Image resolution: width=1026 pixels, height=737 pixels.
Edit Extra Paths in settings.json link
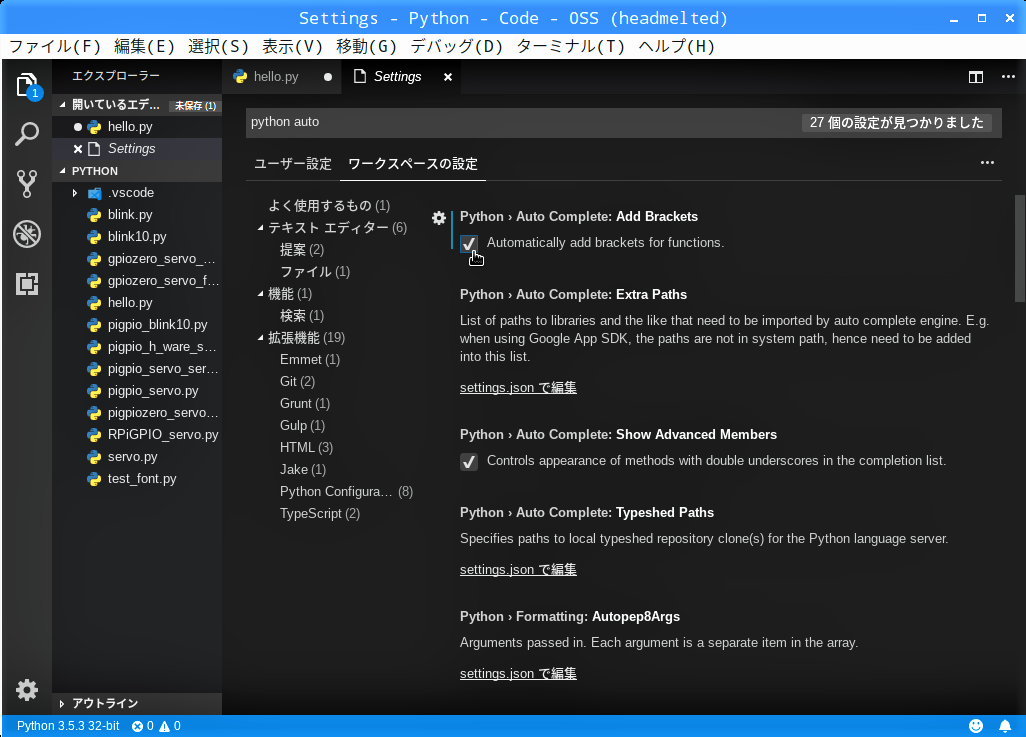[x=518, y=387]
